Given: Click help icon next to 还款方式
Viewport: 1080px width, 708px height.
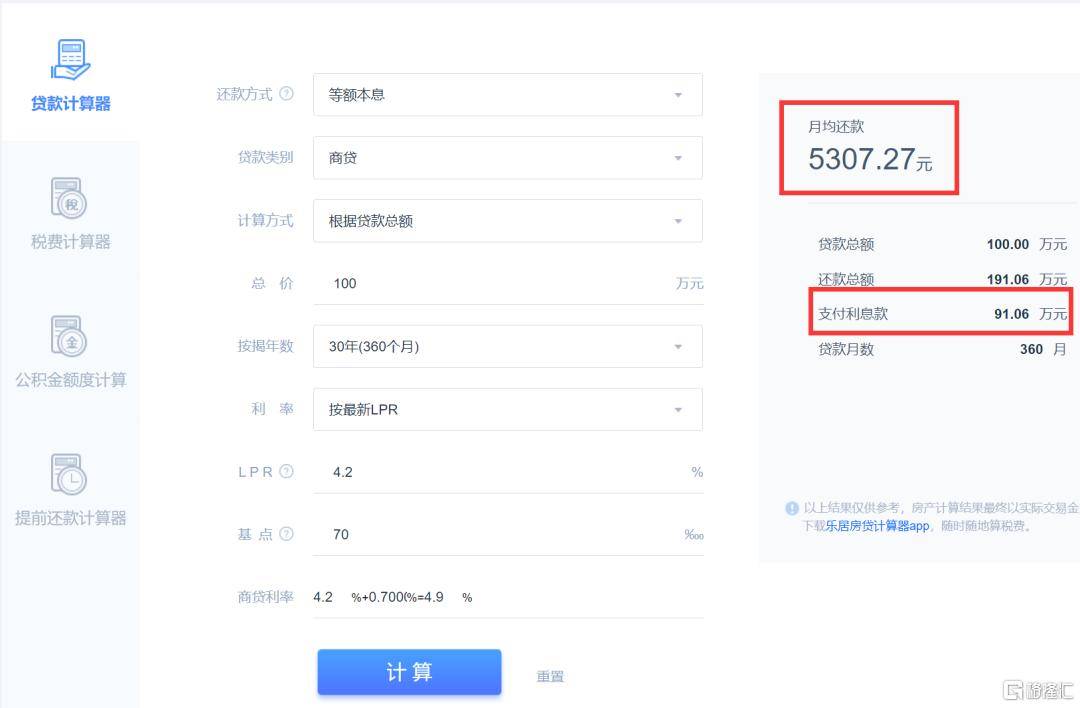Looking at the screenshot, I should coord(287,94).
